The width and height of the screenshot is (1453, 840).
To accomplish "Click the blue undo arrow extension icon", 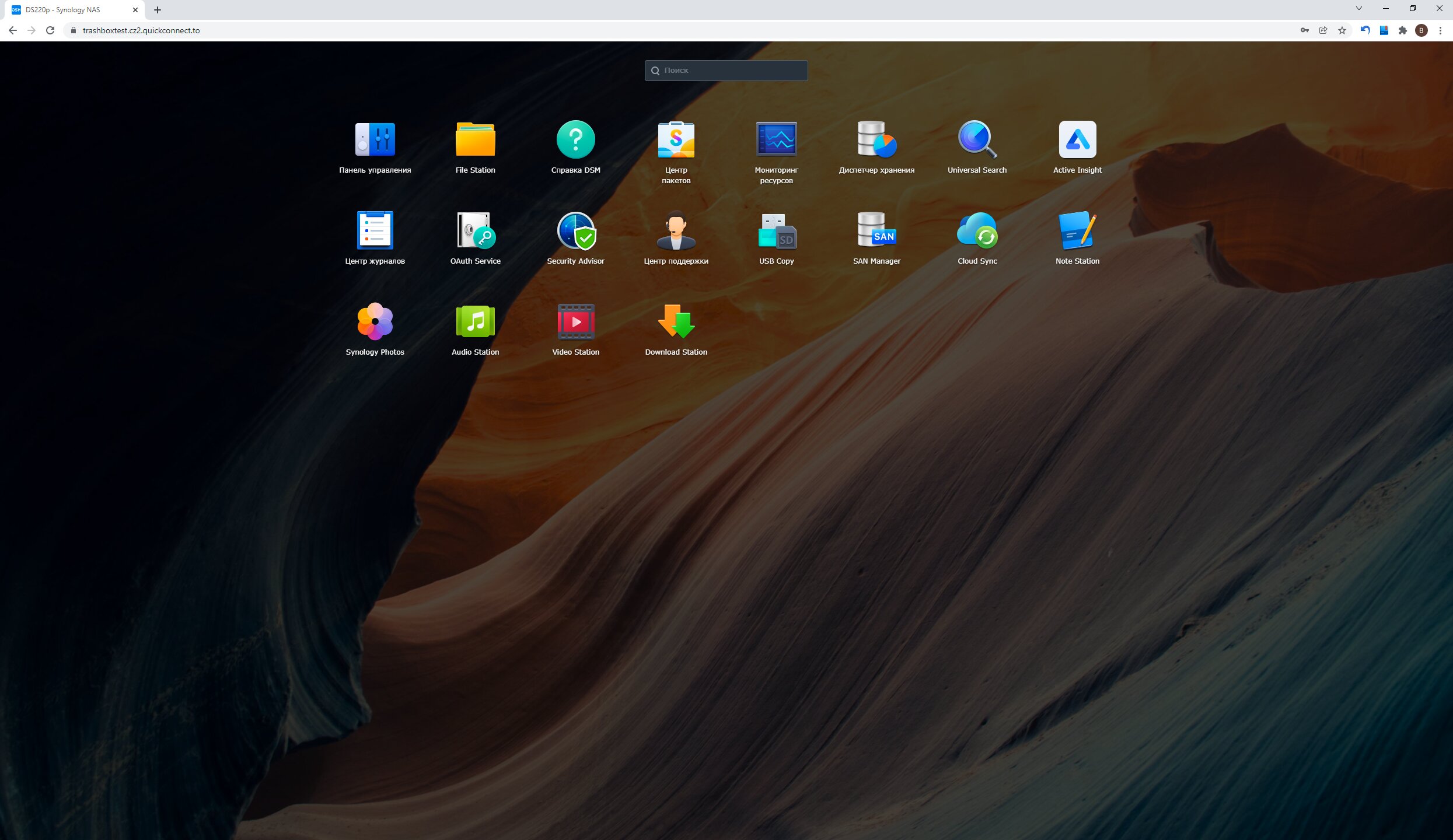I will coord(1365,30).
